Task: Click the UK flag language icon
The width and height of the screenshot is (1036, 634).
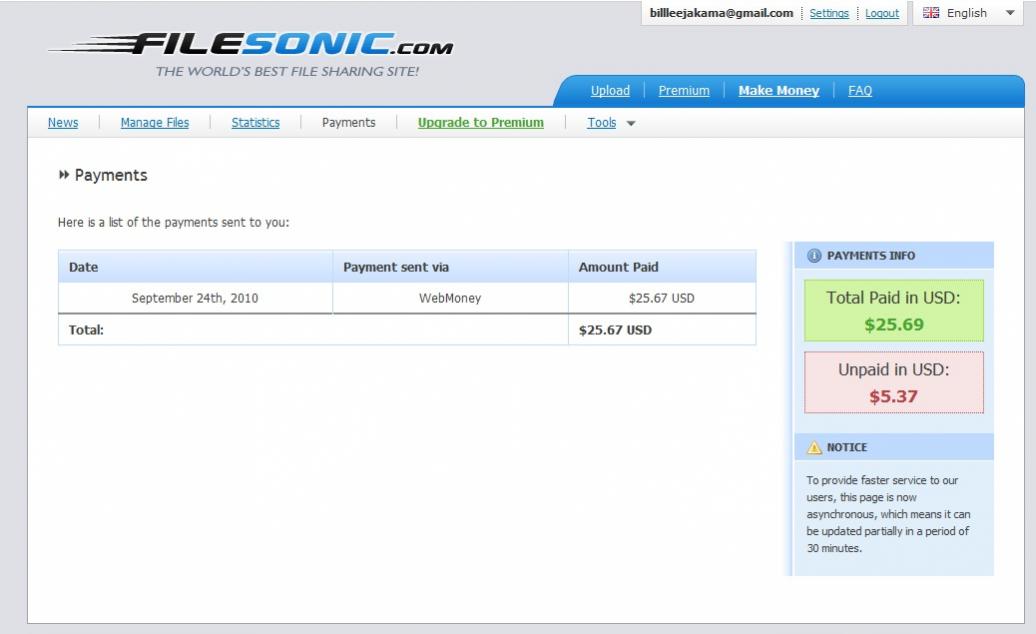Action: click(931, 13)
